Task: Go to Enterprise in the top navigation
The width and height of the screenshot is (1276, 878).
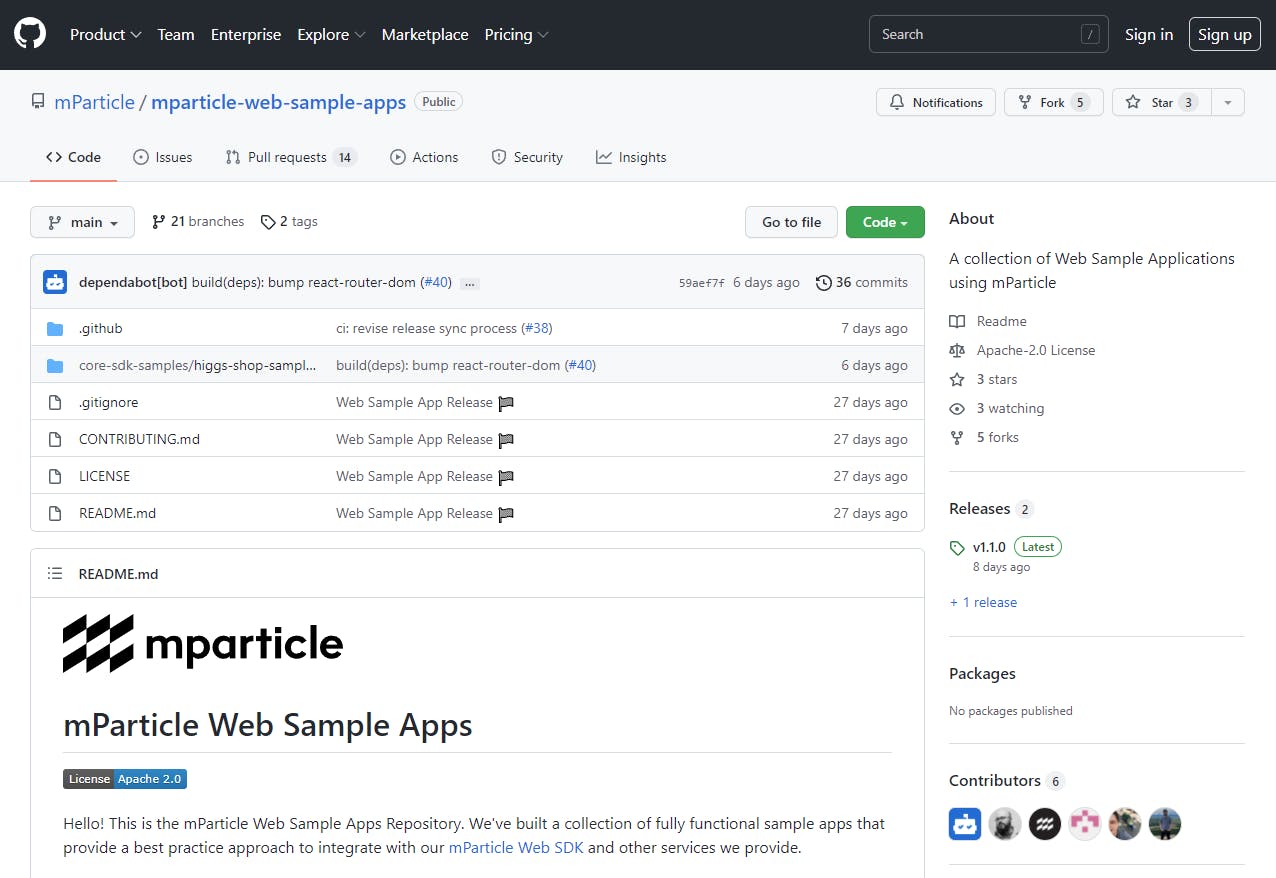Action: [246, 34]
